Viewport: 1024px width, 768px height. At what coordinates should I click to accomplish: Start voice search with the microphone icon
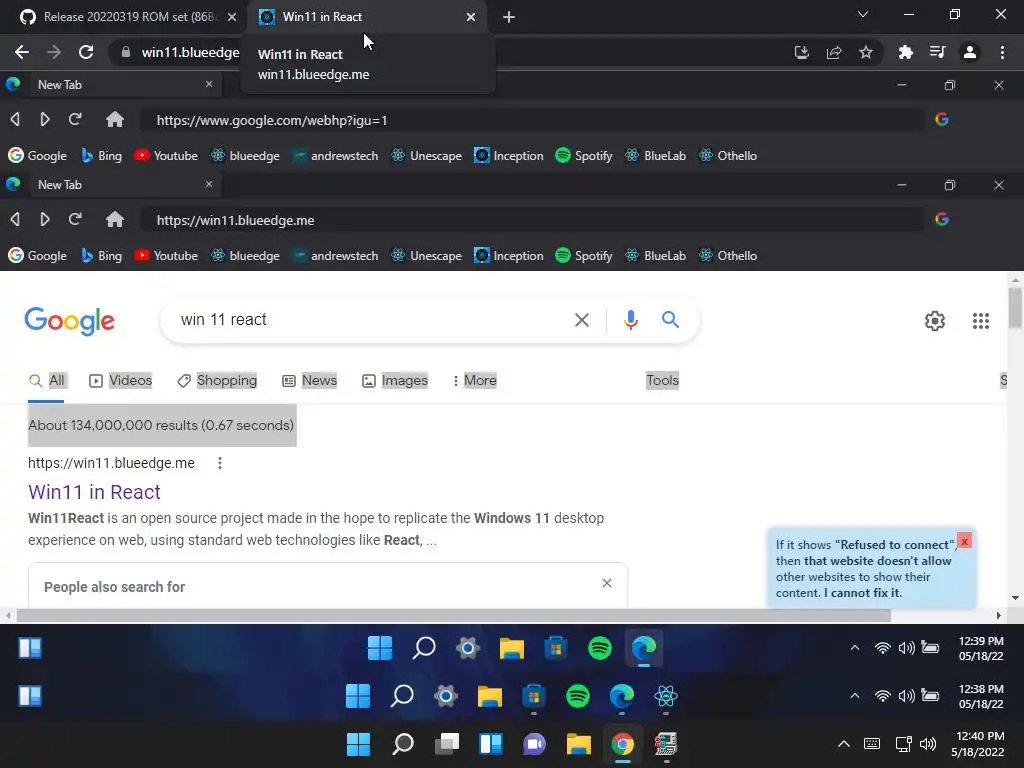point(631,319)
